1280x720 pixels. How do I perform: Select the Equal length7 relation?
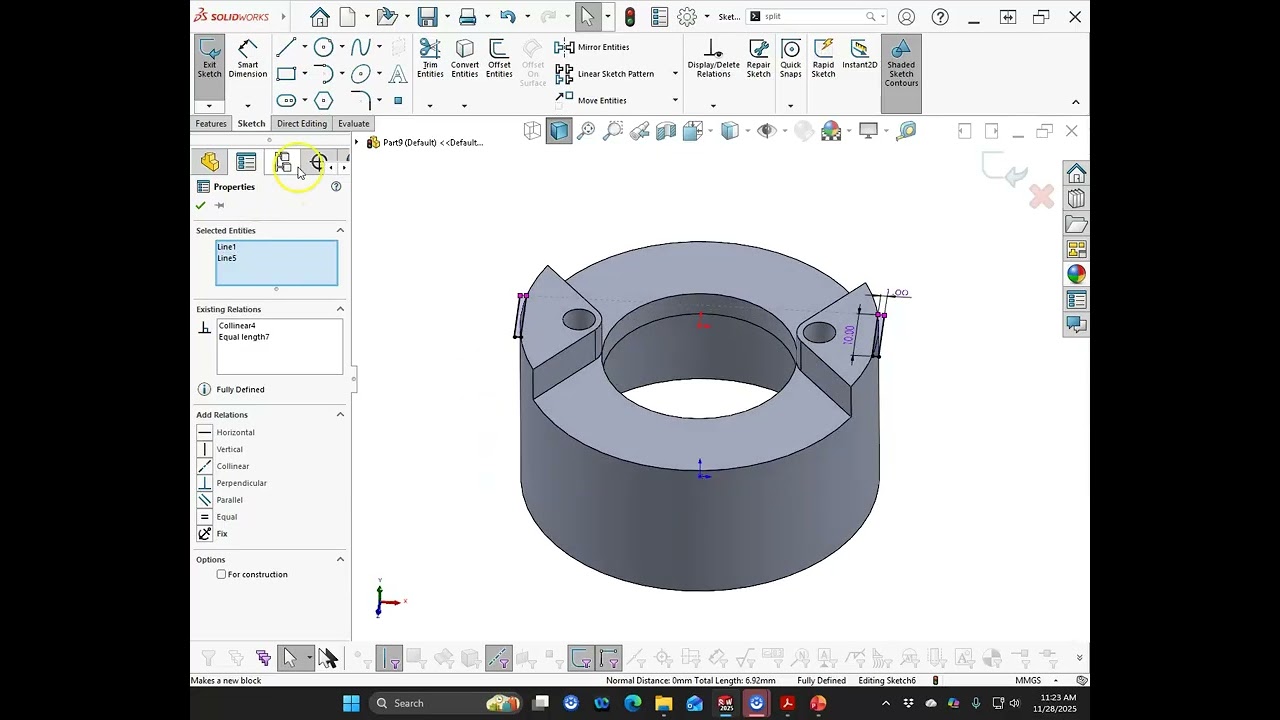pos(244,337)
